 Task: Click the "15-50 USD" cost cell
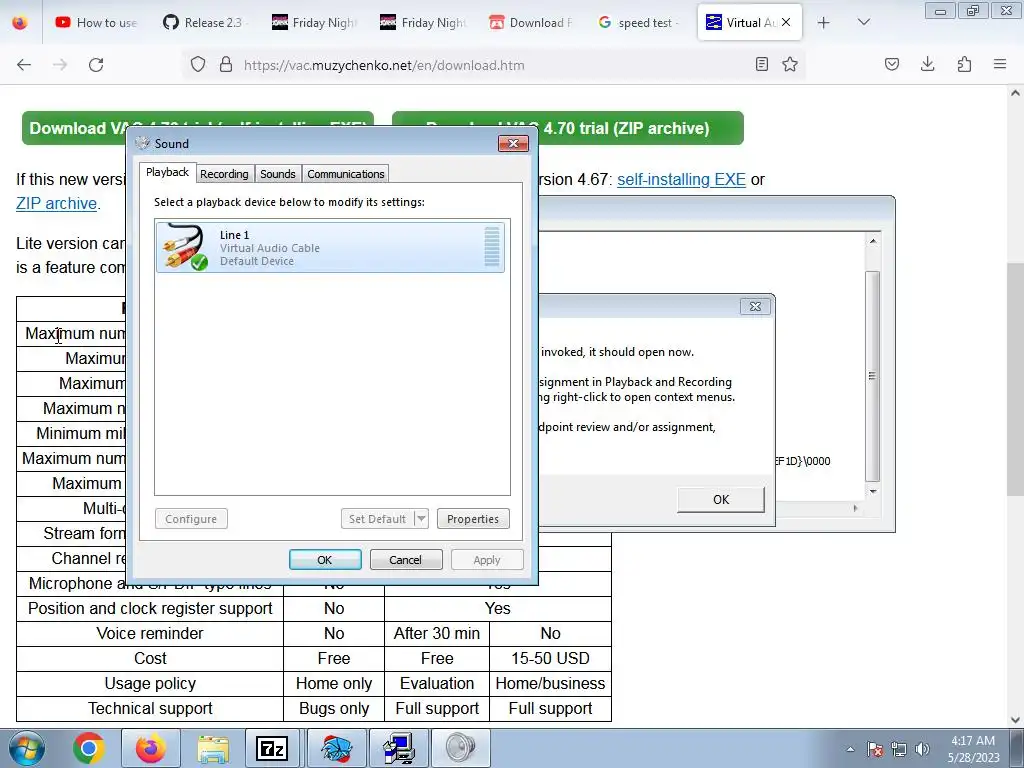pos(551,658)
